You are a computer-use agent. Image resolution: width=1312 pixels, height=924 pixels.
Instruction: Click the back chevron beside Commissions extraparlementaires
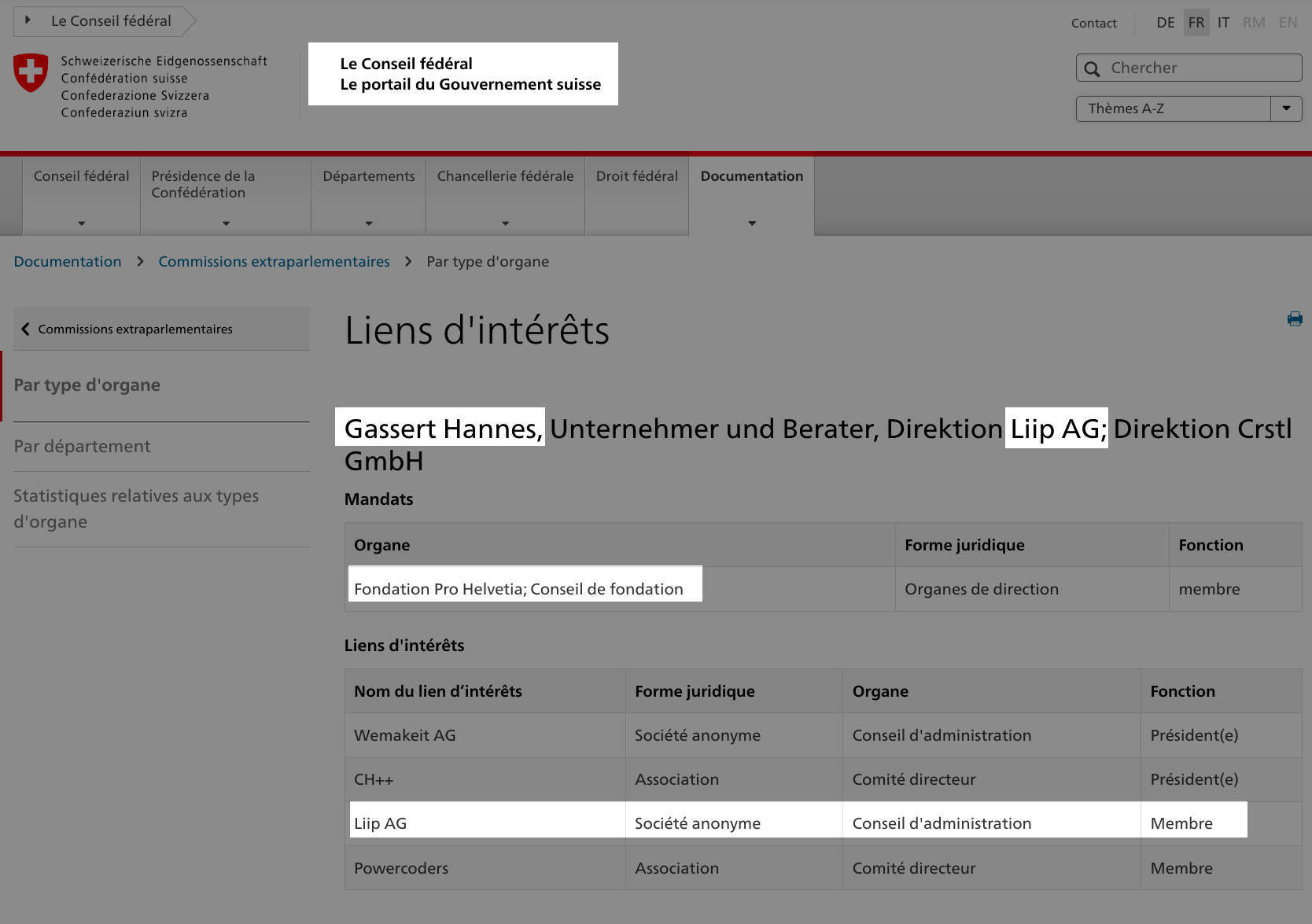tap(25, 329)
